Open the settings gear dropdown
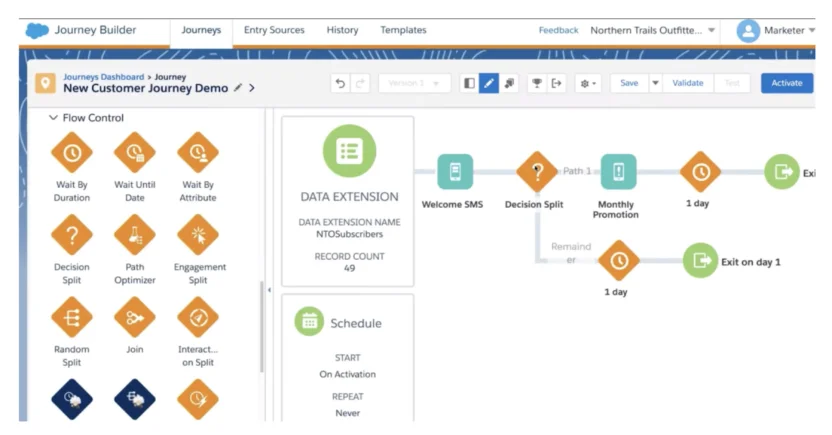The image size is (832, 435). coord(589,83)
